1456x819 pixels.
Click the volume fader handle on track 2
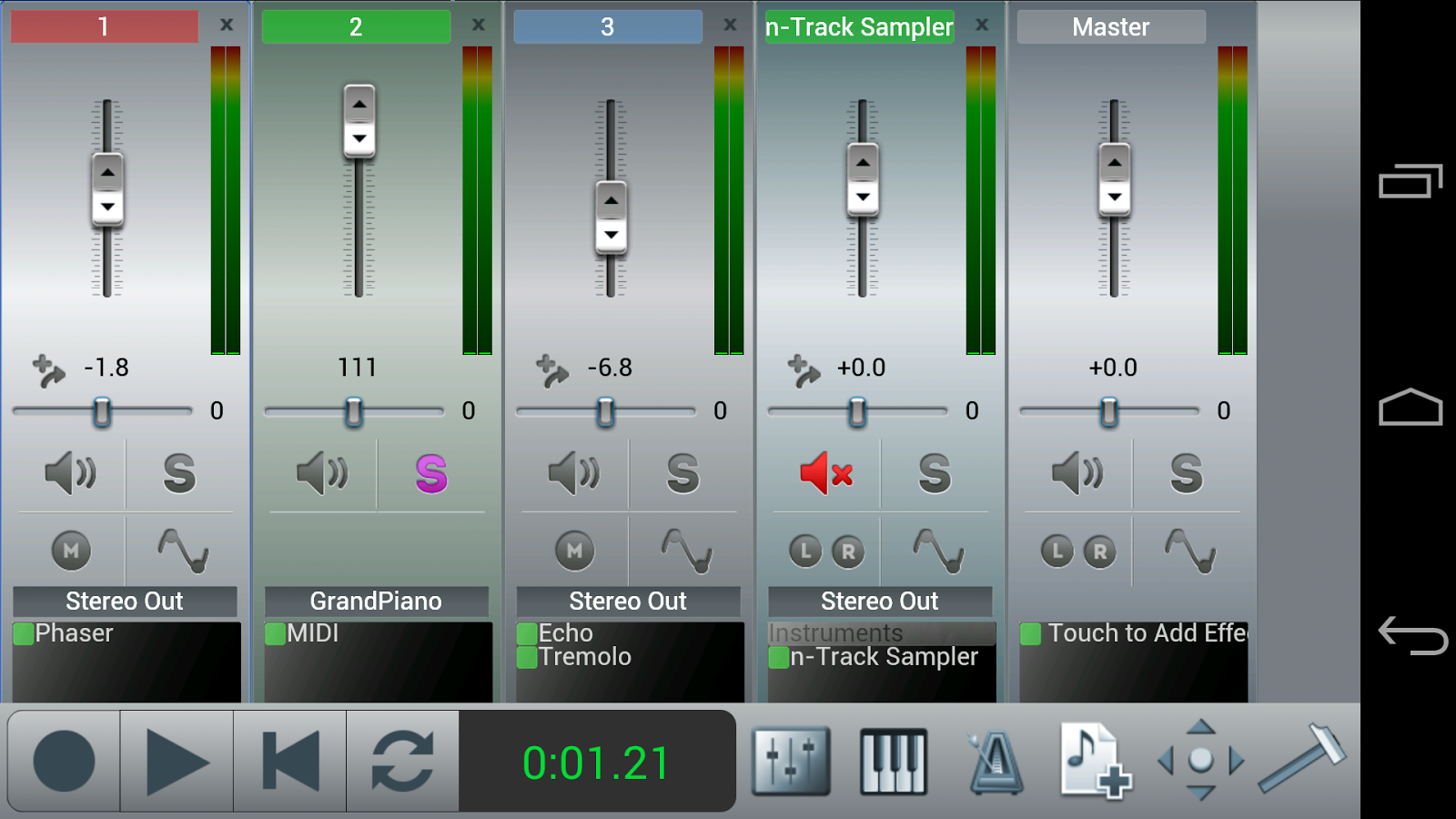[x=359, y=121]
